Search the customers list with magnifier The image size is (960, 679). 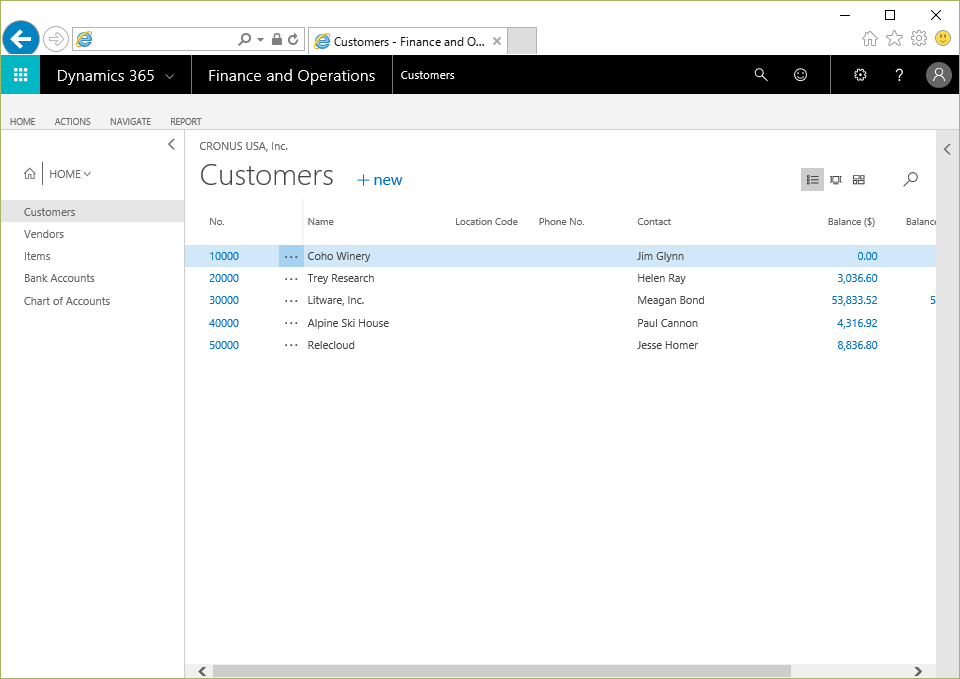coord(910,179)
